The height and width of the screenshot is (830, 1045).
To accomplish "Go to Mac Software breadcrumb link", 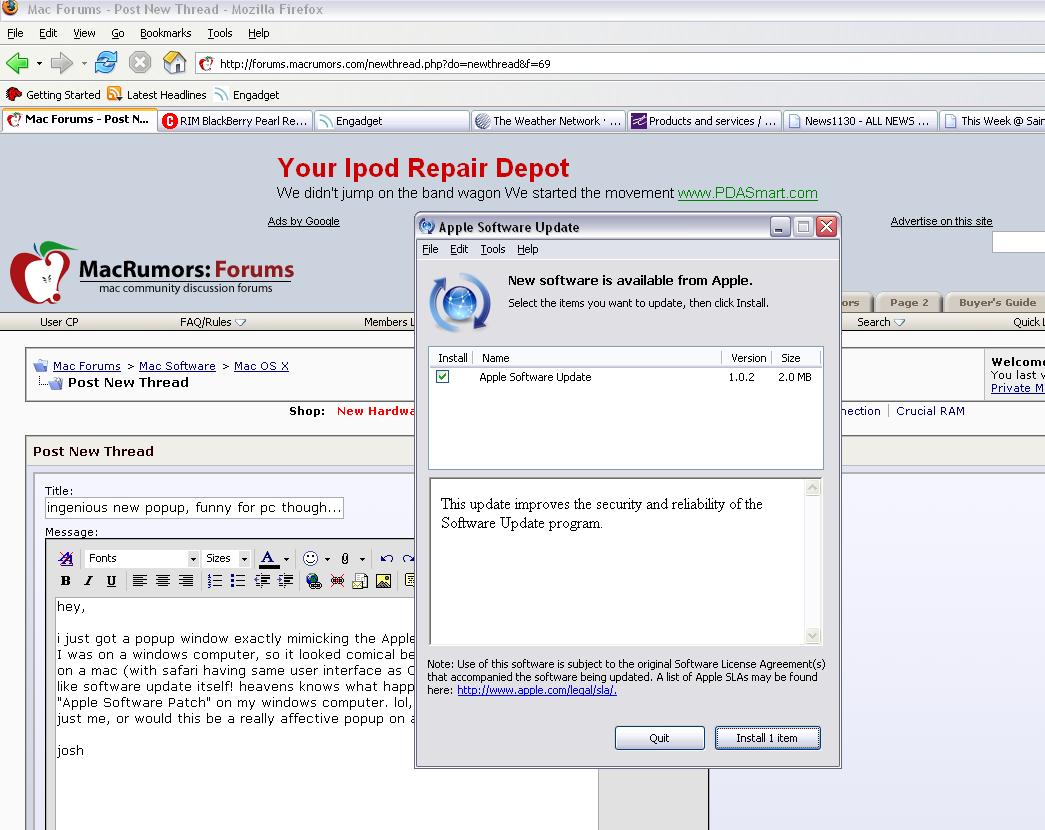I will click(x=177, y=366).
